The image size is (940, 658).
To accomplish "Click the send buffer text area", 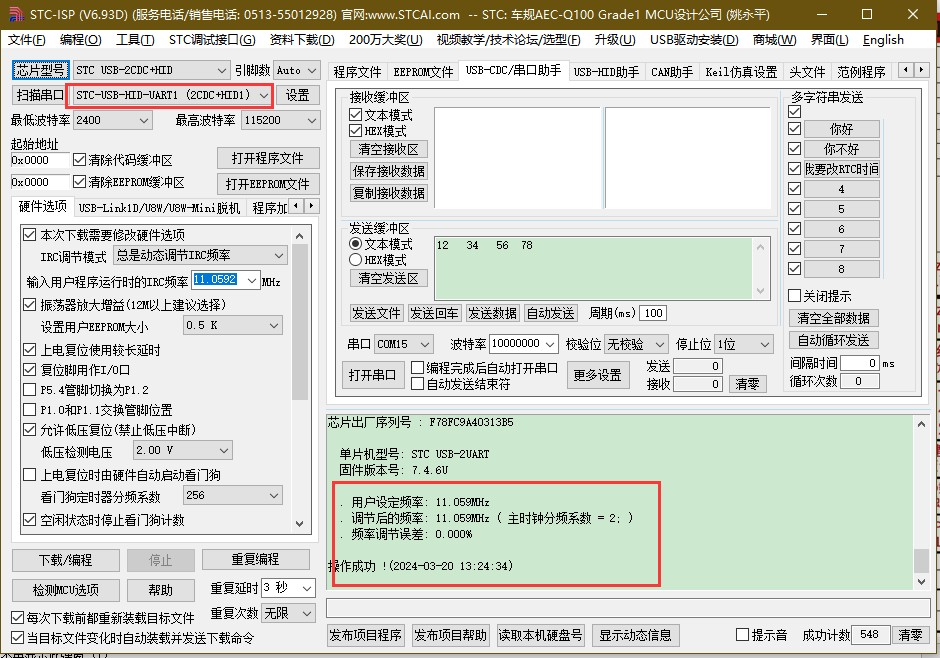I will coord(593,268).
